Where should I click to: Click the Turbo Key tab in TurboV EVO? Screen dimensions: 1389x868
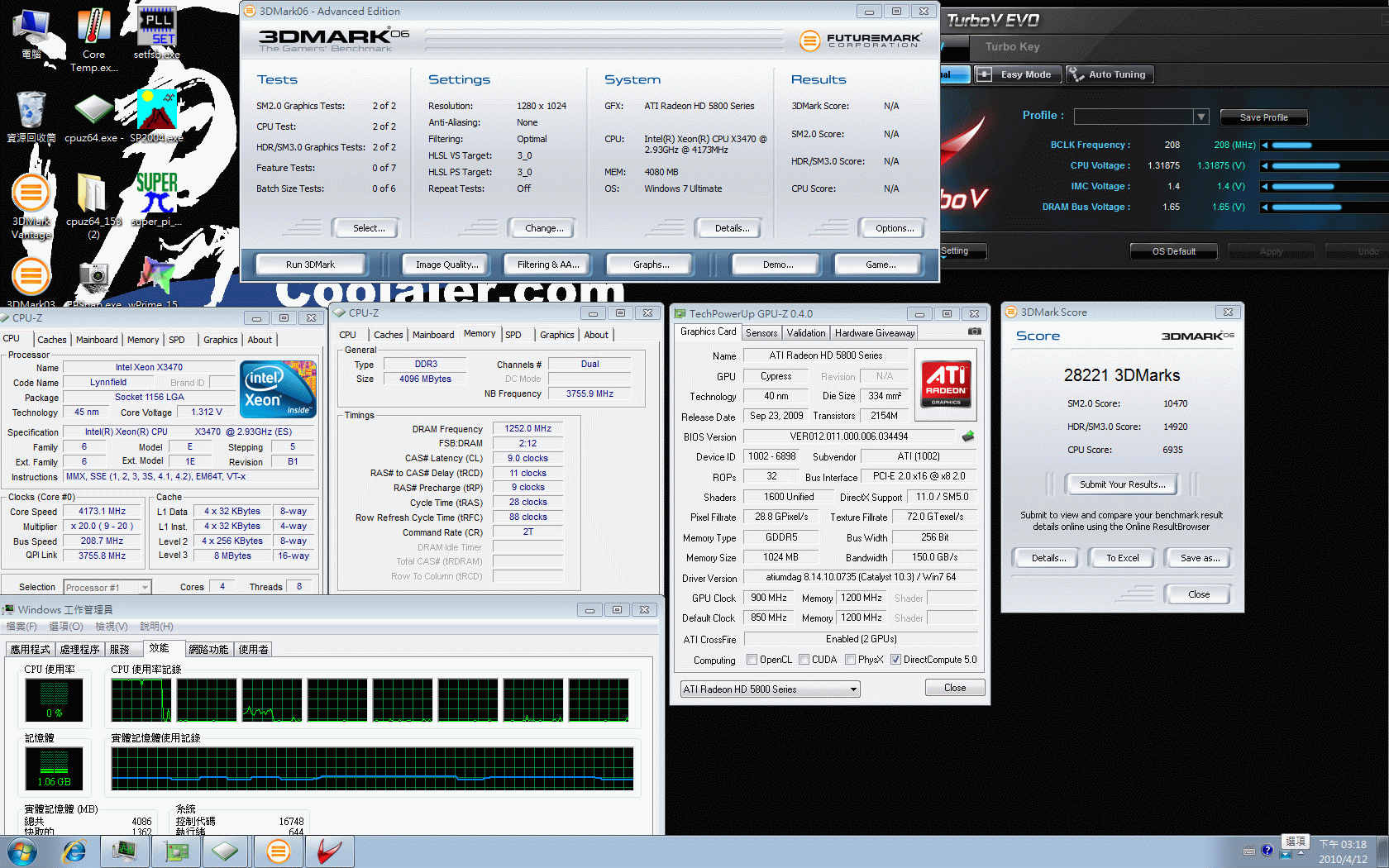click(x=1012, y=47)
